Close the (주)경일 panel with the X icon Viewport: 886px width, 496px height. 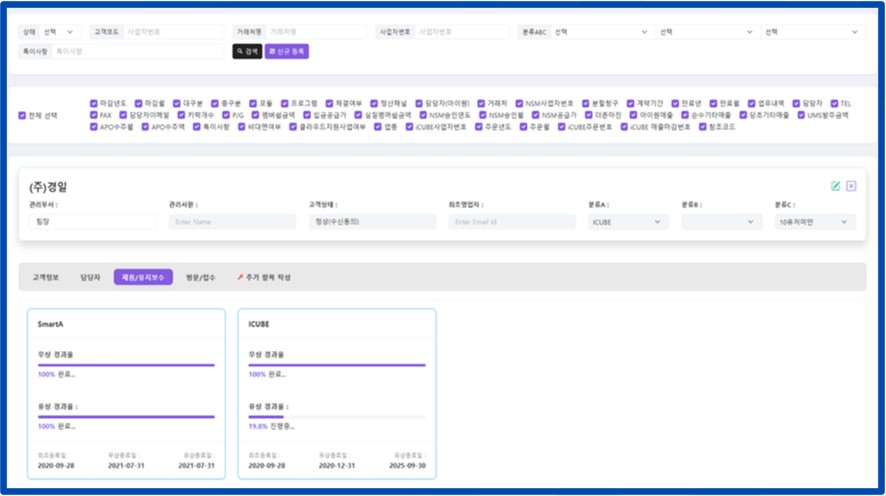click(851, 186)
